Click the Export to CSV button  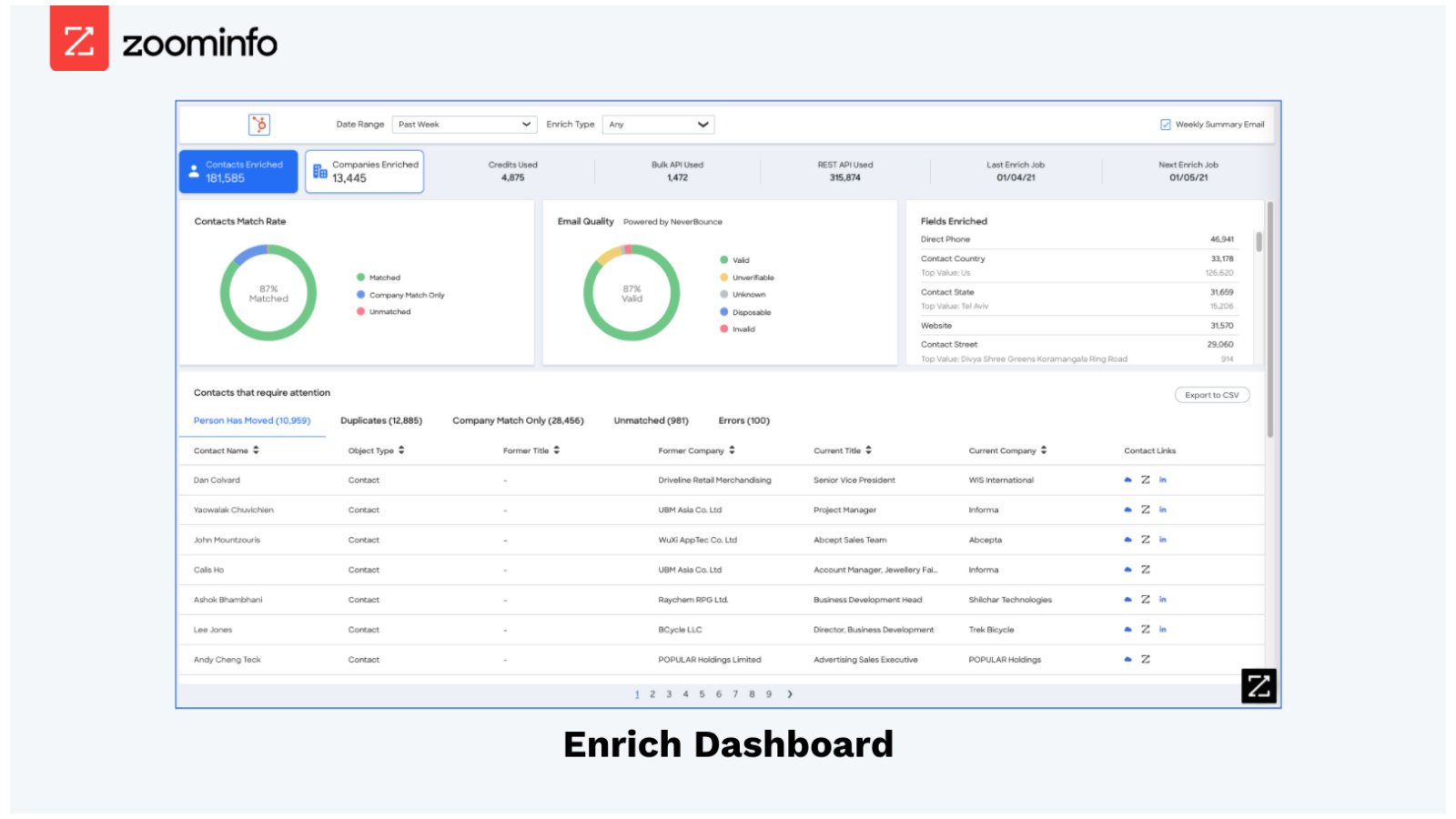[x=1212, y=395]
